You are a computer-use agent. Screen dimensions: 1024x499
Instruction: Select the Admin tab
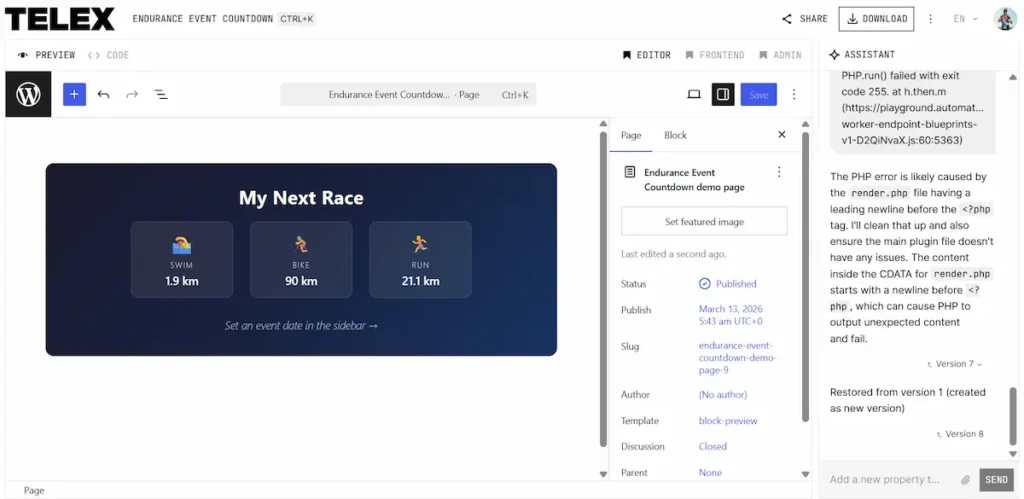pyautogui.click(x=780, y=55)
